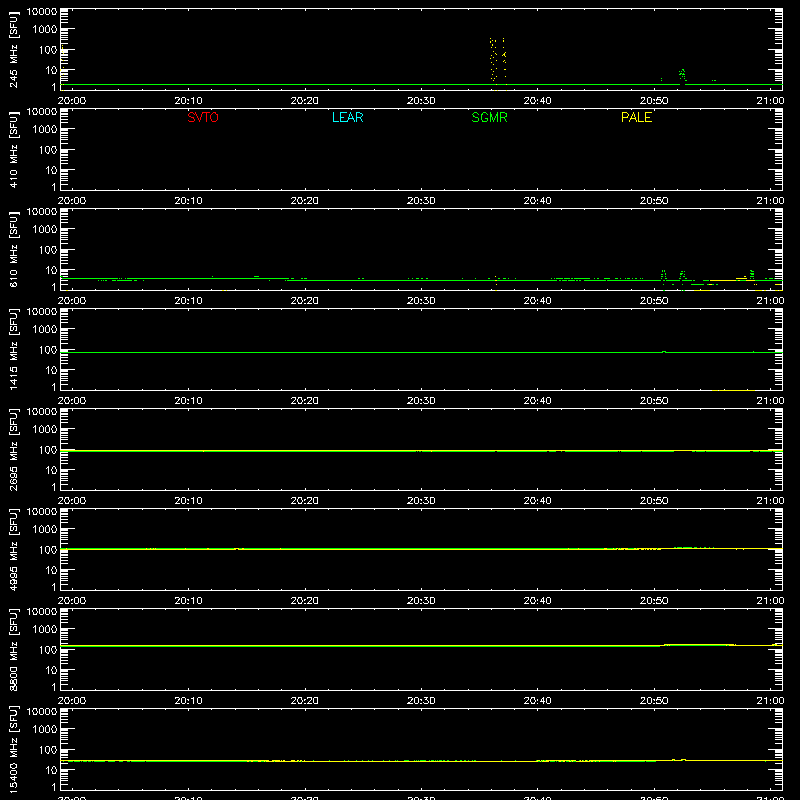Screen dimensions: 800x800
Task: Click the 10000 tick label of 2695 MHz panel
Action: (42, 412)
